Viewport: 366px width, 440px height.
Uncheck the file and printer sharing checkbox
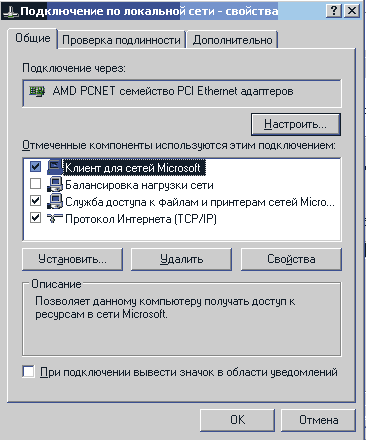coord(35,201)
